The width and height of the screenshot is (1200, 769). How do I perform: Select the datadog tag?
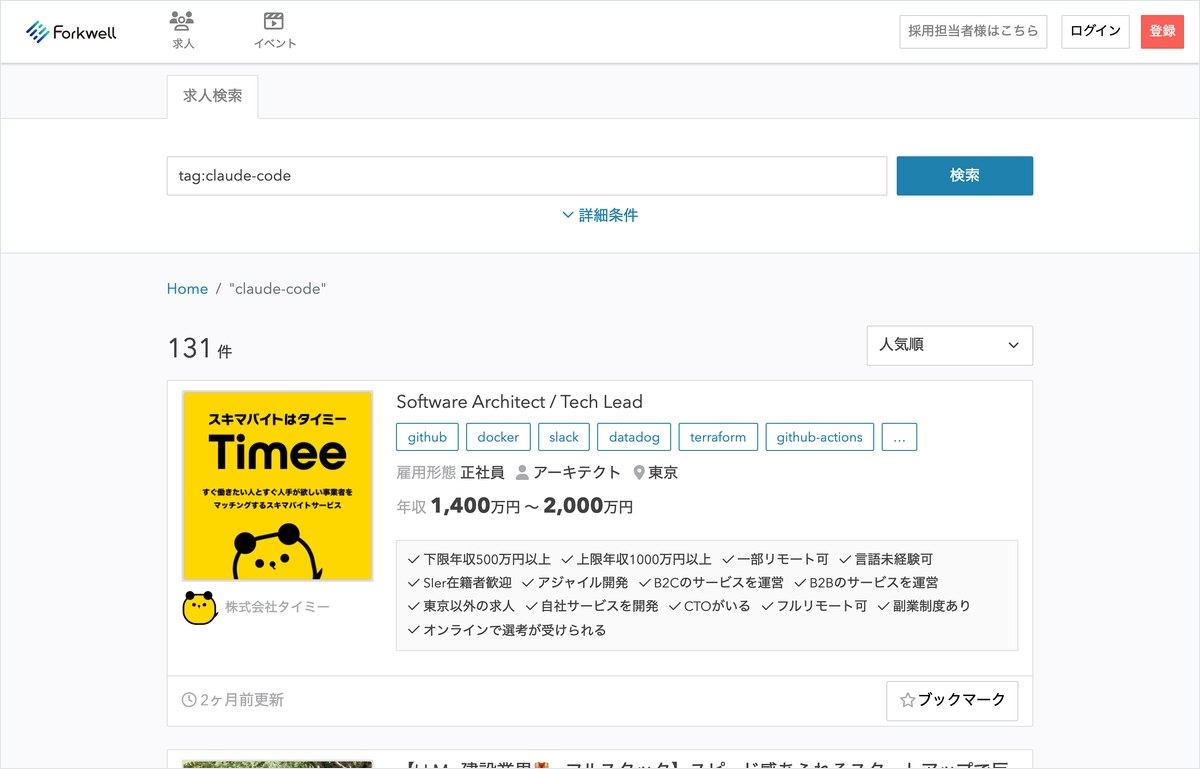634,437
